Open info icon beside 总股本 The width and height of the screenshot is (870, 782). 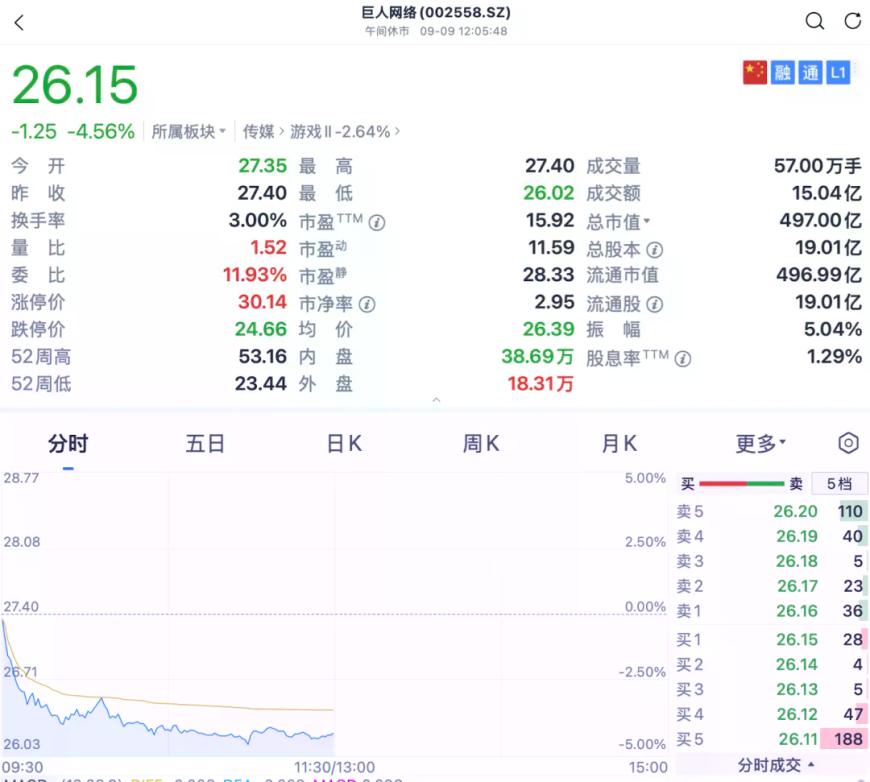pyautogui.click(x=655, y=250)
